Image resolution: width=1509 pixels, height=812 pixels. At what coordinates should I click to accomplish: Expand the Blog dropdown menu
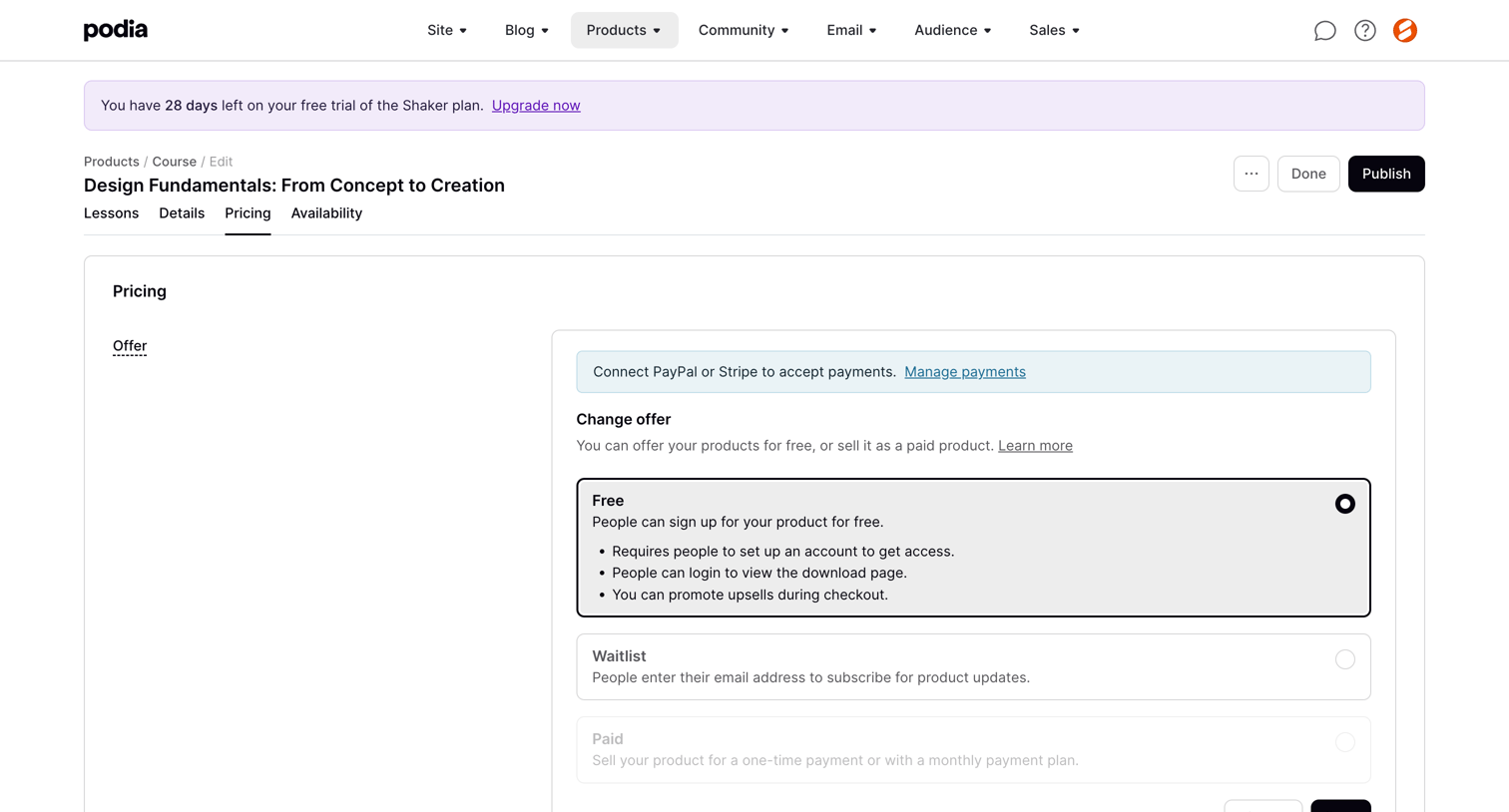pos(527,30)
